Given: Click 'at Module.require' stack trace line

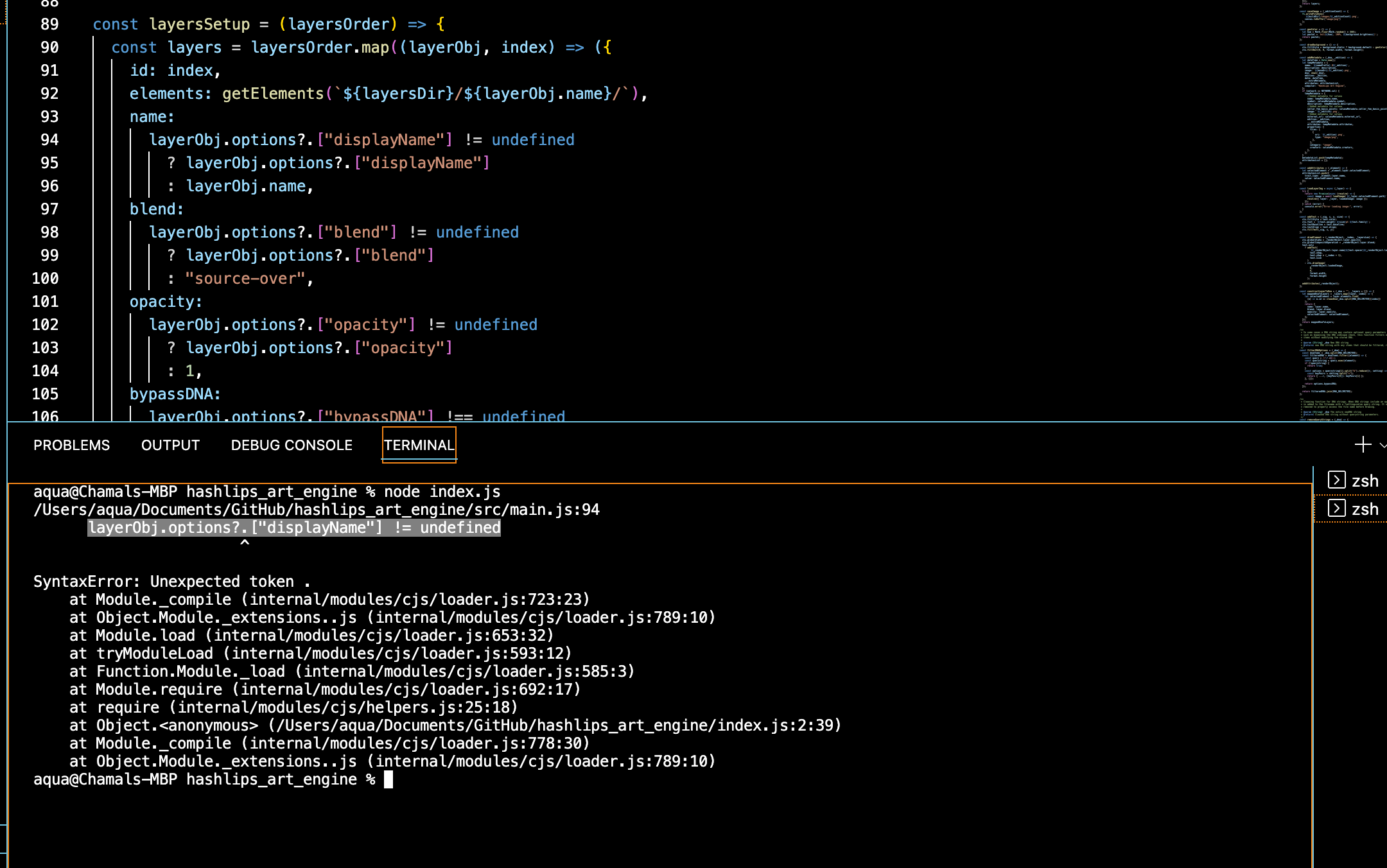Looking at the screenshot, I should point(325,690).
